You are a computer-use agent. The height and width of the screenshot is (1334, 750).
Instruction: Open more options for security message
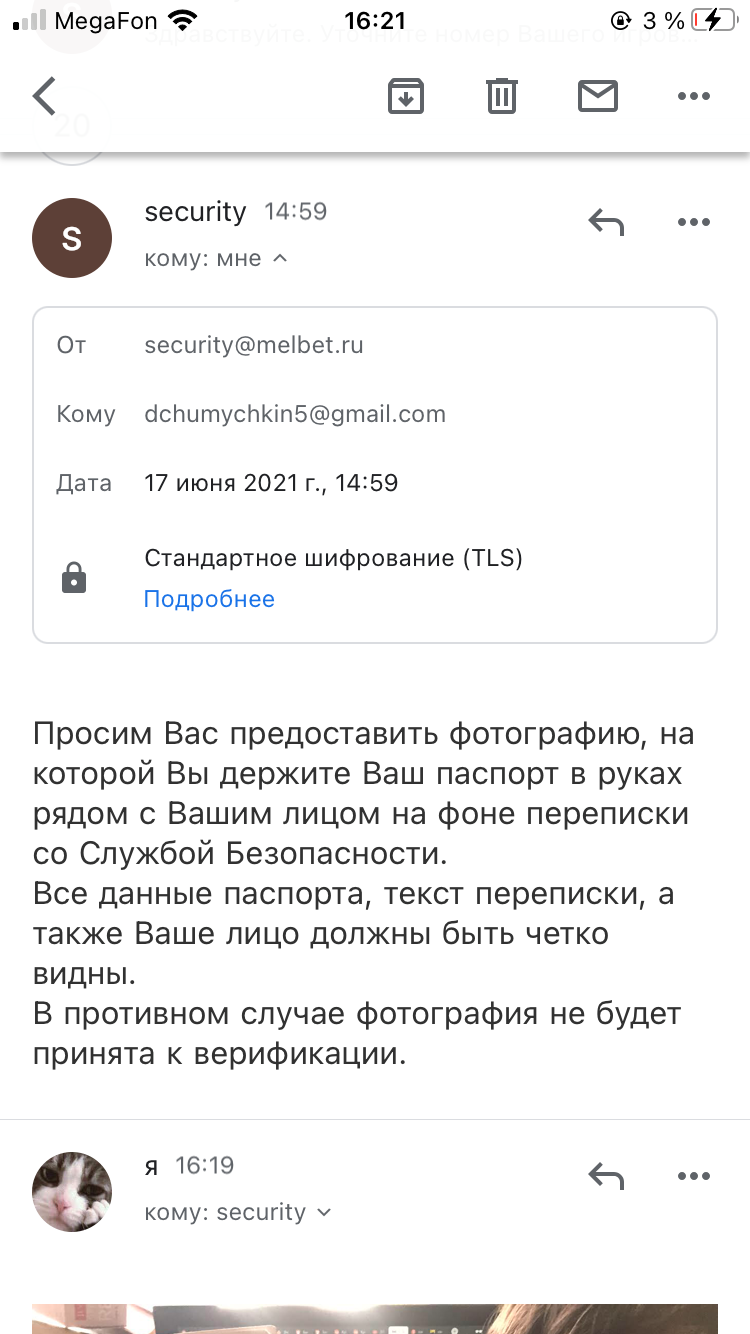tap(693, 222)
